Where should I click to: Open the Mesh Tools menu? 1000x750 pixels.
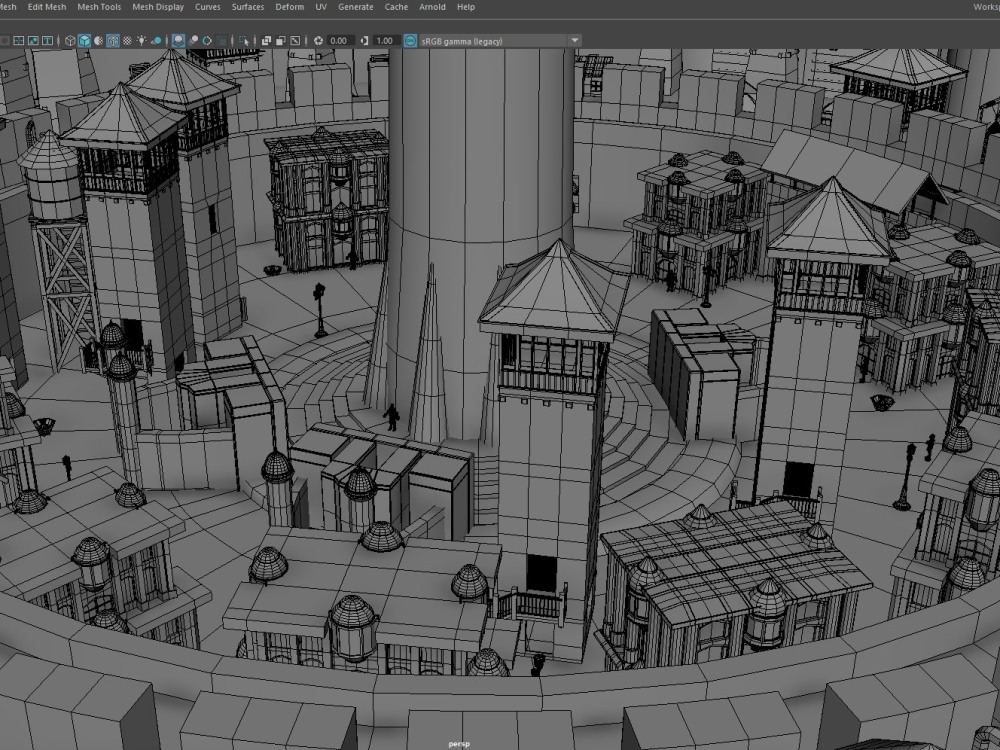coord(101,7)
